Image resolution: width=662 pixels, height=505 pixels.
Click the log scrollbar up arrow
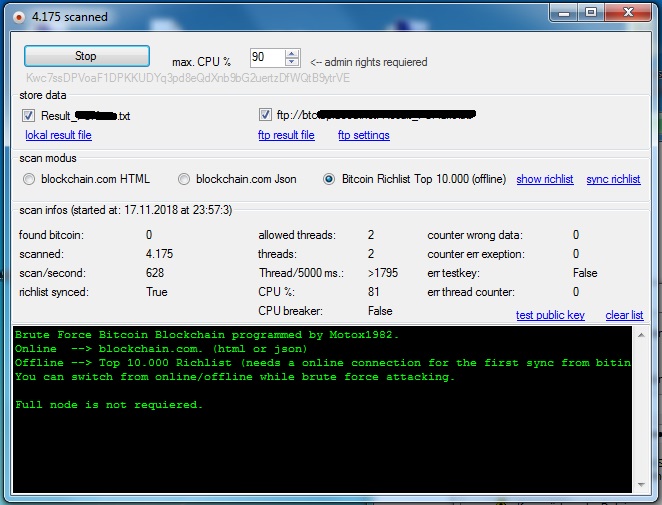tap(641, 335)
